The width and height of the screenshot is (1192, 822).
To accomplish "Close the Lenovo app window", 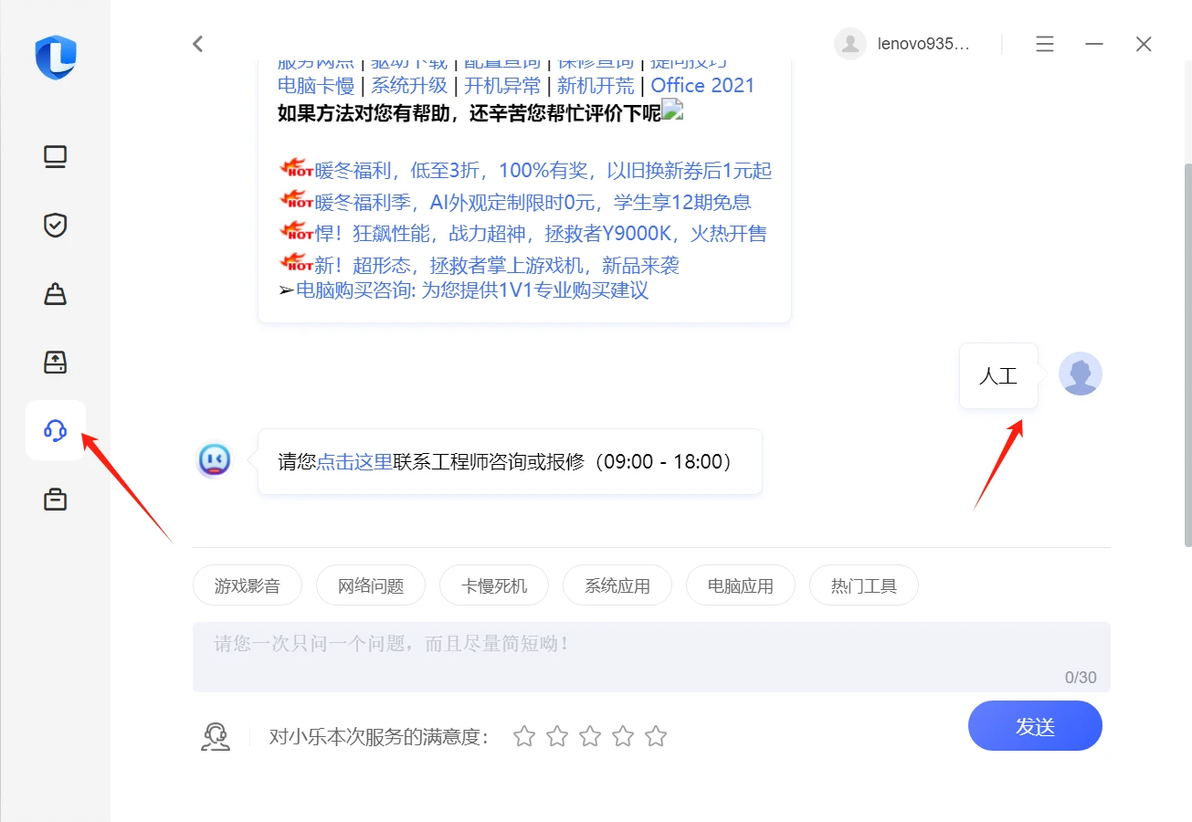I will tap(1143, 44).
